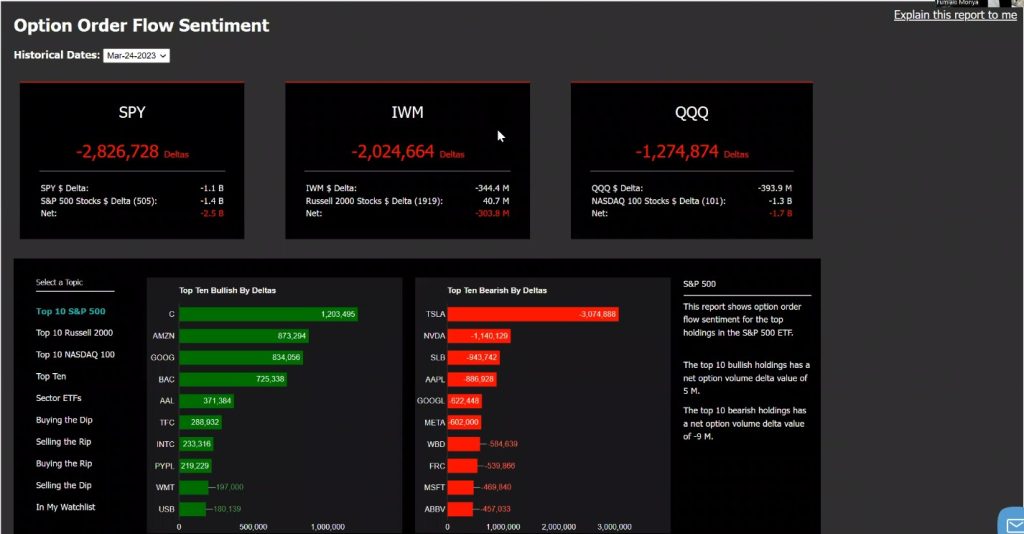Click the GOOGL bearish bar -622,448
This screenshot has width=1024, height=534.
pos(464,401)
